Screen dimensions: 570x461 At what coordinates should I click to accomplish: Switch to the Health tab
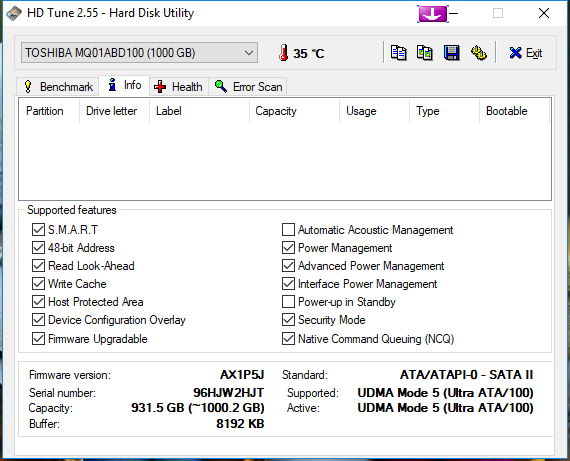[178, 87]
